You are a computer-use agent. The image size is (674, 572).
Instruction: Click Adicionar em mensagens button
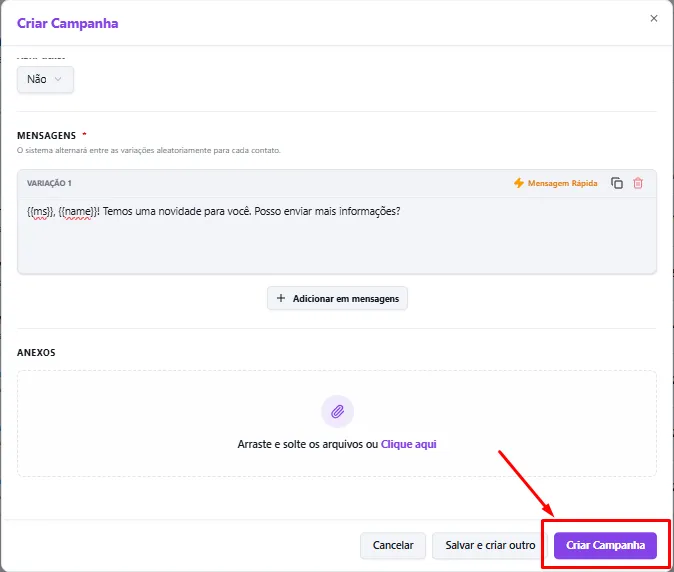(337, 298)
